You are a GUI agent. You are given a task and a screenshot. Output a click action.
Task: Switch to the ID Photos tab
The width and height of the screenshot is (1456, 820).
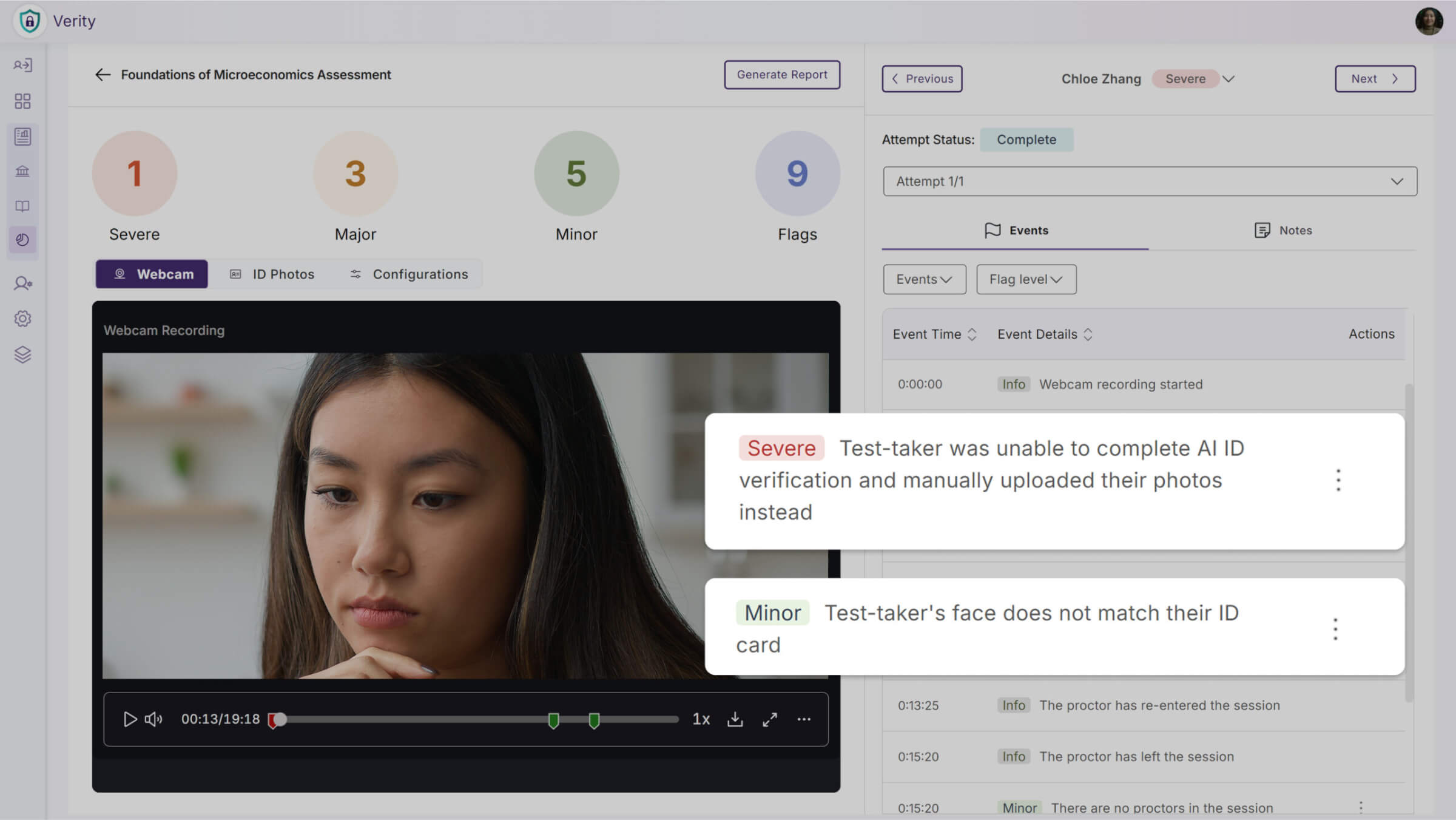pos(272,274)
